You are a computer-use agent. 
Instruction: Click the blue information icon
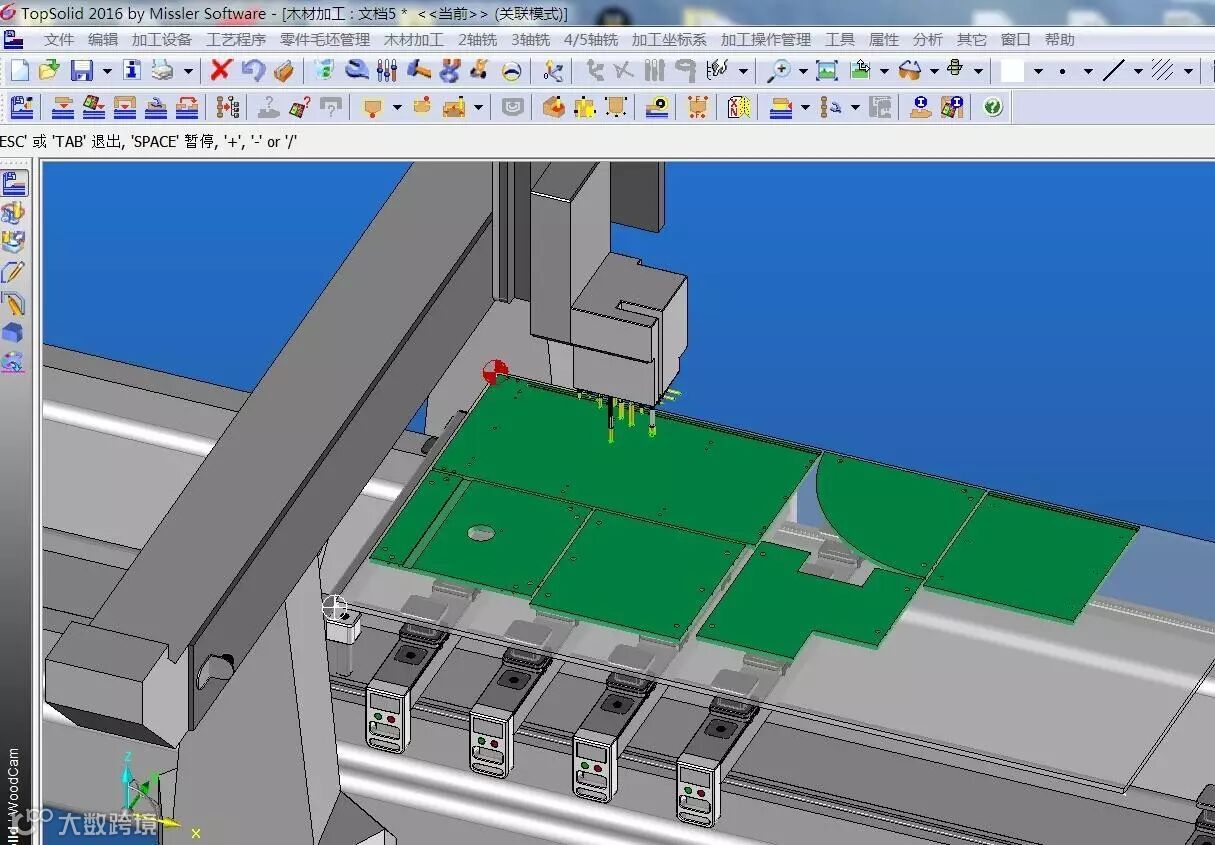132,71
